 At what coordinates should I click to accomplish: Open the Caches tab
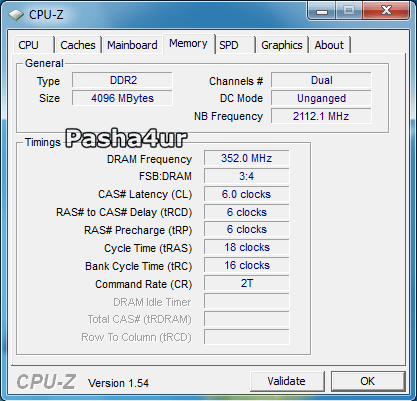click(x=78, y=45)
